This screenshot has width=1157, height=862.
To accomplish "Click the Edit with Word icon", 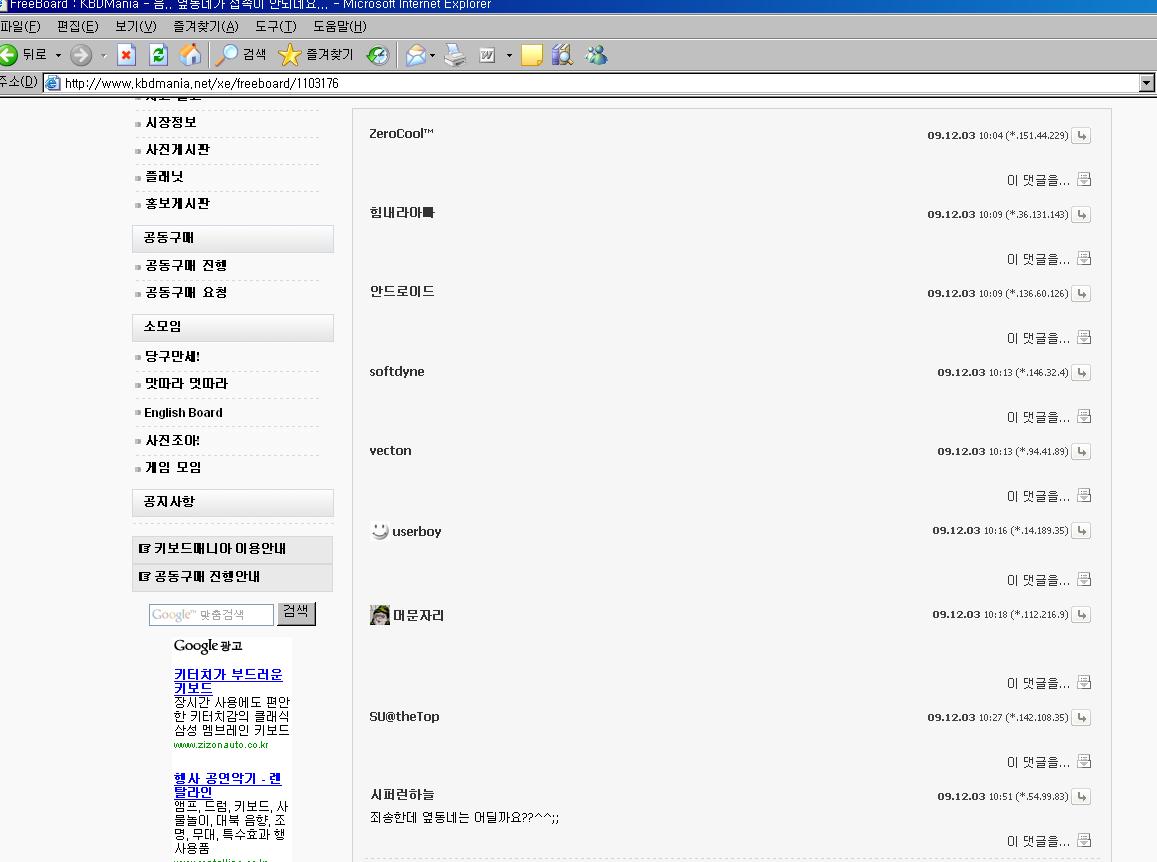I will click(487, 55).
